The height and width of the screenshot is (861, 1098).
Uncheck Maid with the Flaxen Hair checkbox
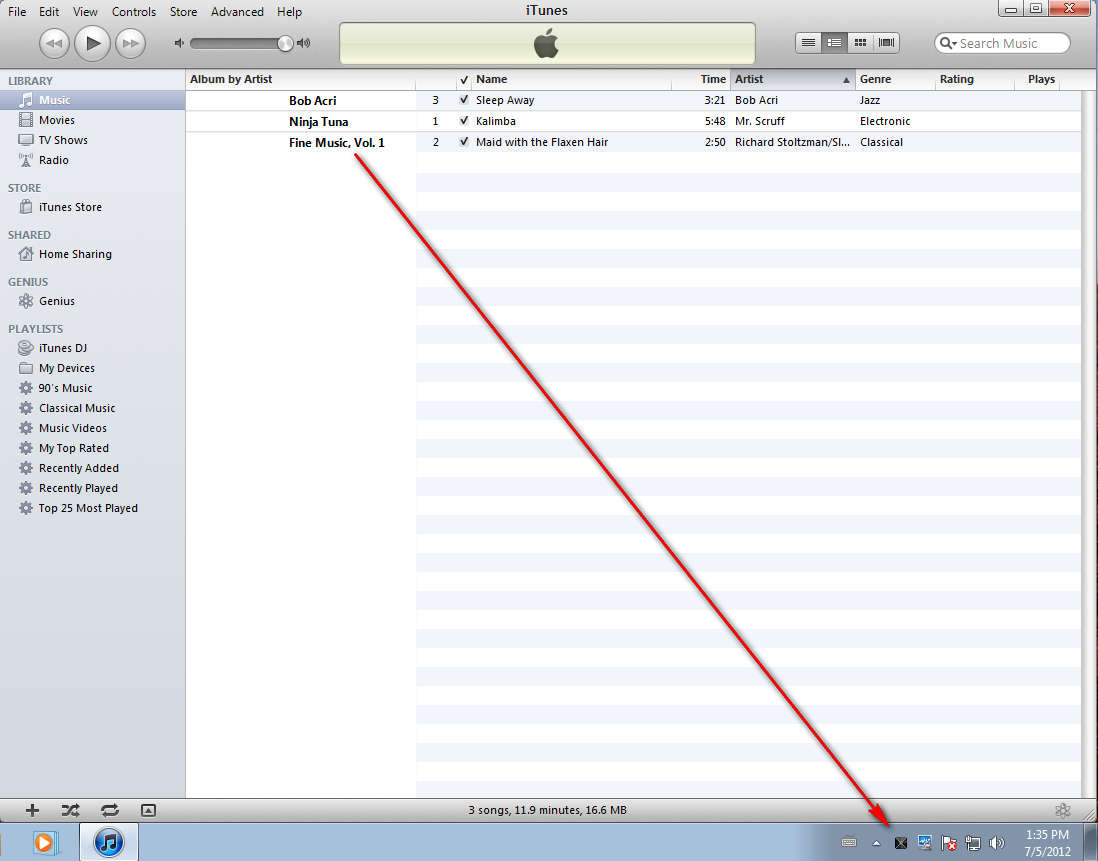(464, 142)
